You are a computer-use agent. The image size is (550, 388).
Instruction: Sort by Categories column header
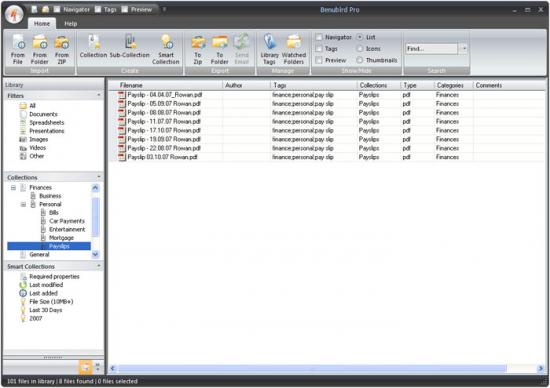coord(454,85)
